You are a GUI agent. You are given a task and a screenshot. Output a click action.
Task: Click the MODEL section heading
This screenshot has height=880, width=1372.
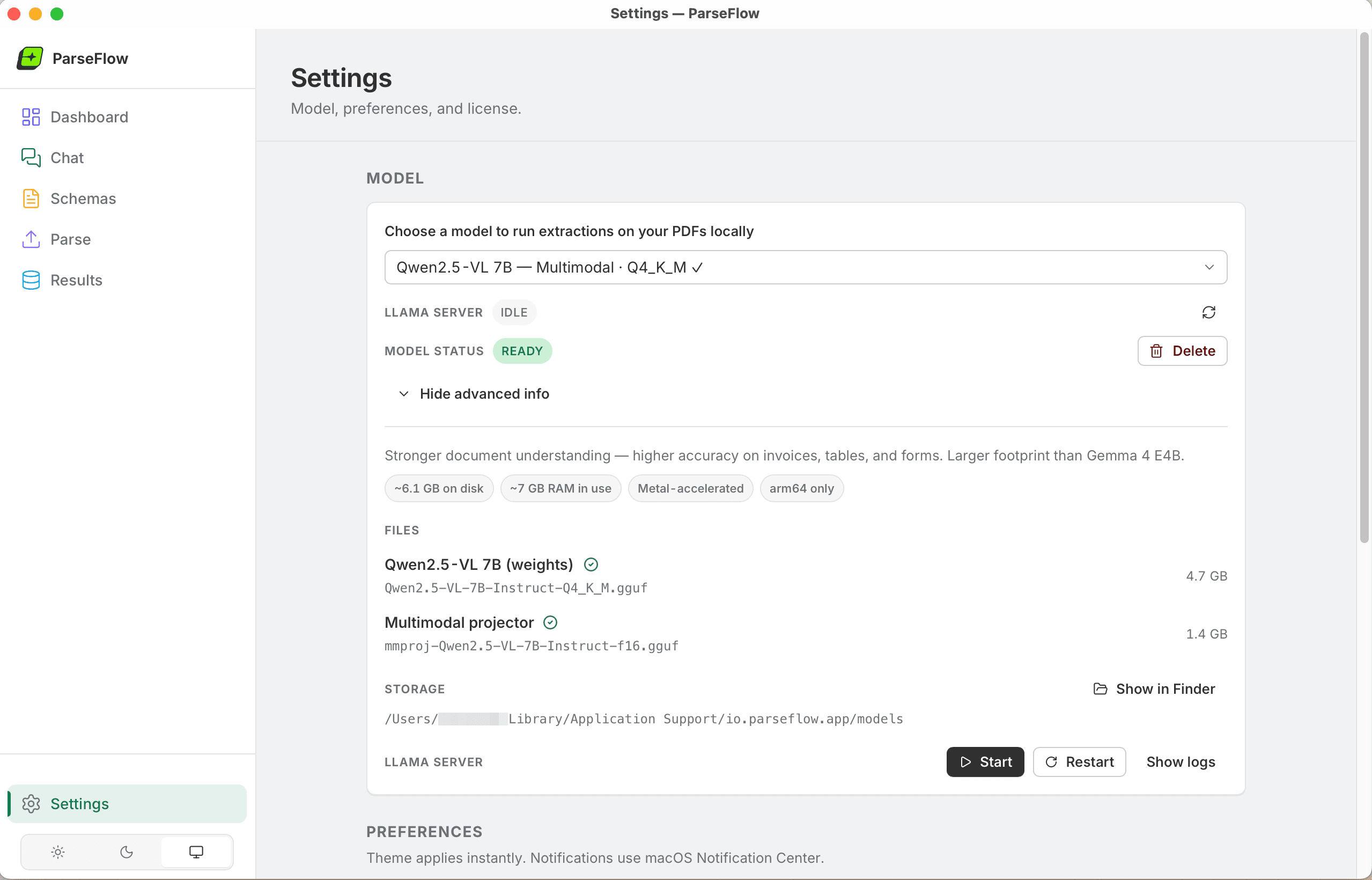pyautogui.click(x=395, y=178)
